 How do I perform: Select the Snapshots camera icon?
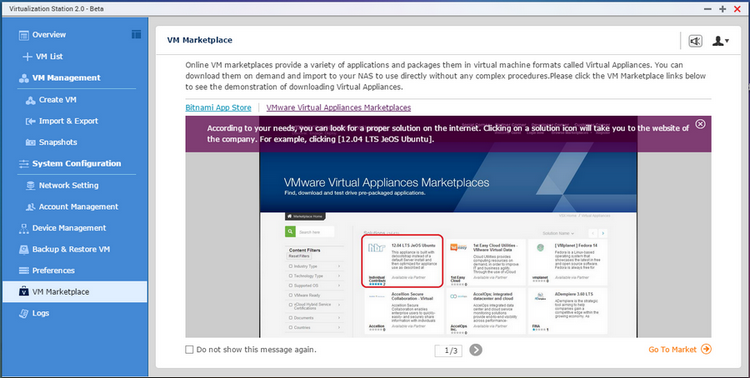point(30,143)
